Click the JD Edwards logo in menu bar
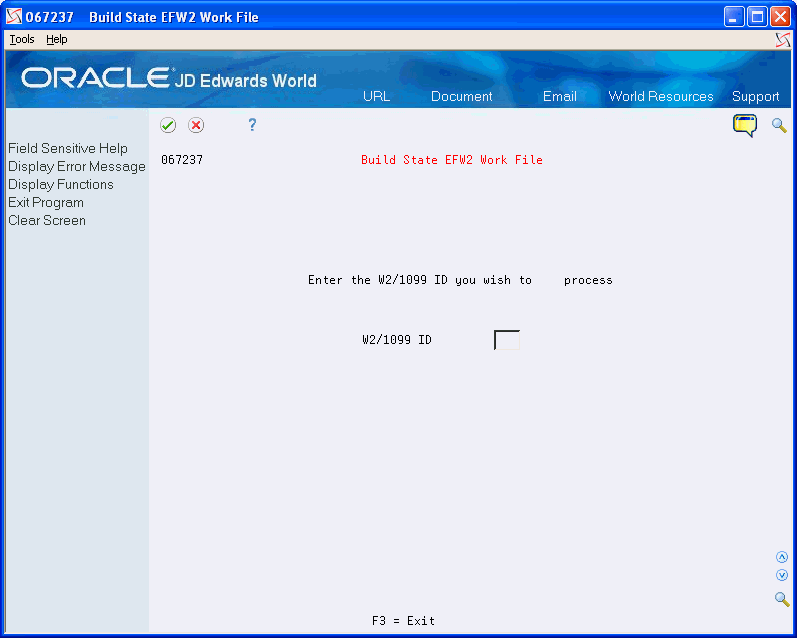 tap(783, 40)
